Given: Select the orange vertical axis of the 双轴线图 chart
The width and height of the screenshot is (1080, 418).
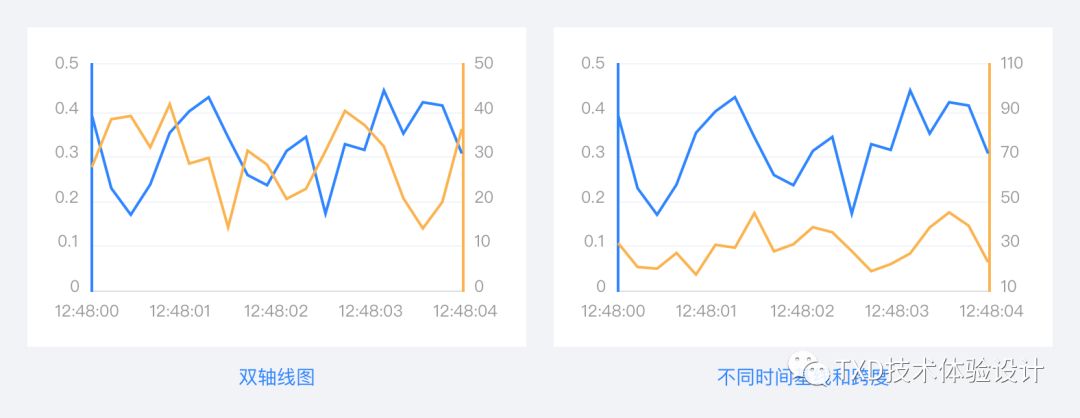Looking at the screenshot, I should pyautogui.click(x=463, y=177).
